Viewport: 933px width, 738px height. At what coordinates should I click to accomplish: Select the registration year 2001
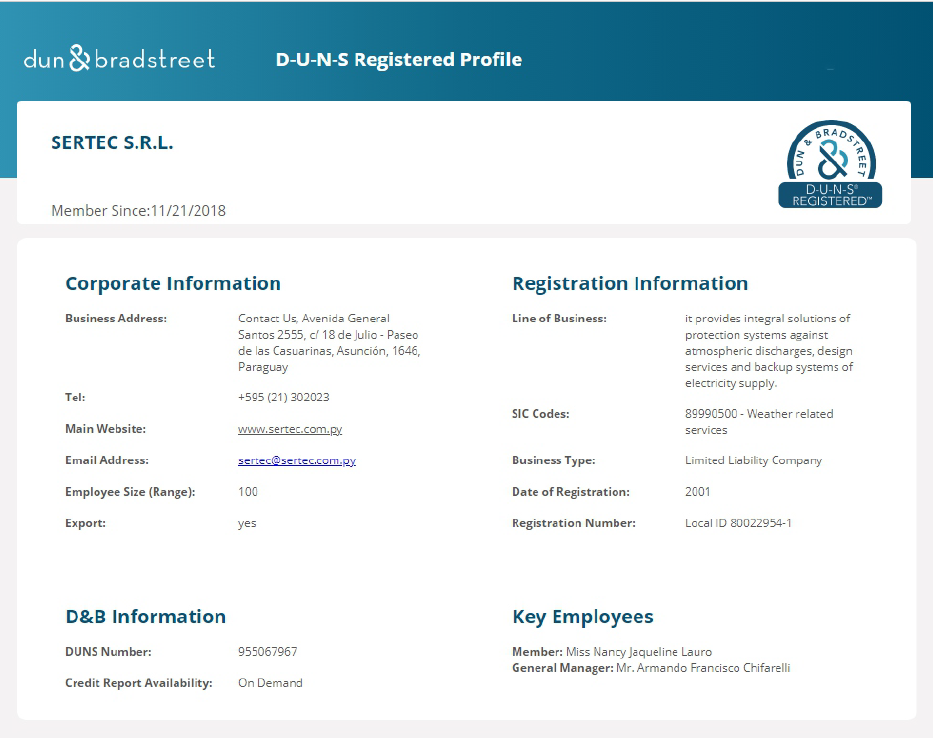(x=697, y=492)
